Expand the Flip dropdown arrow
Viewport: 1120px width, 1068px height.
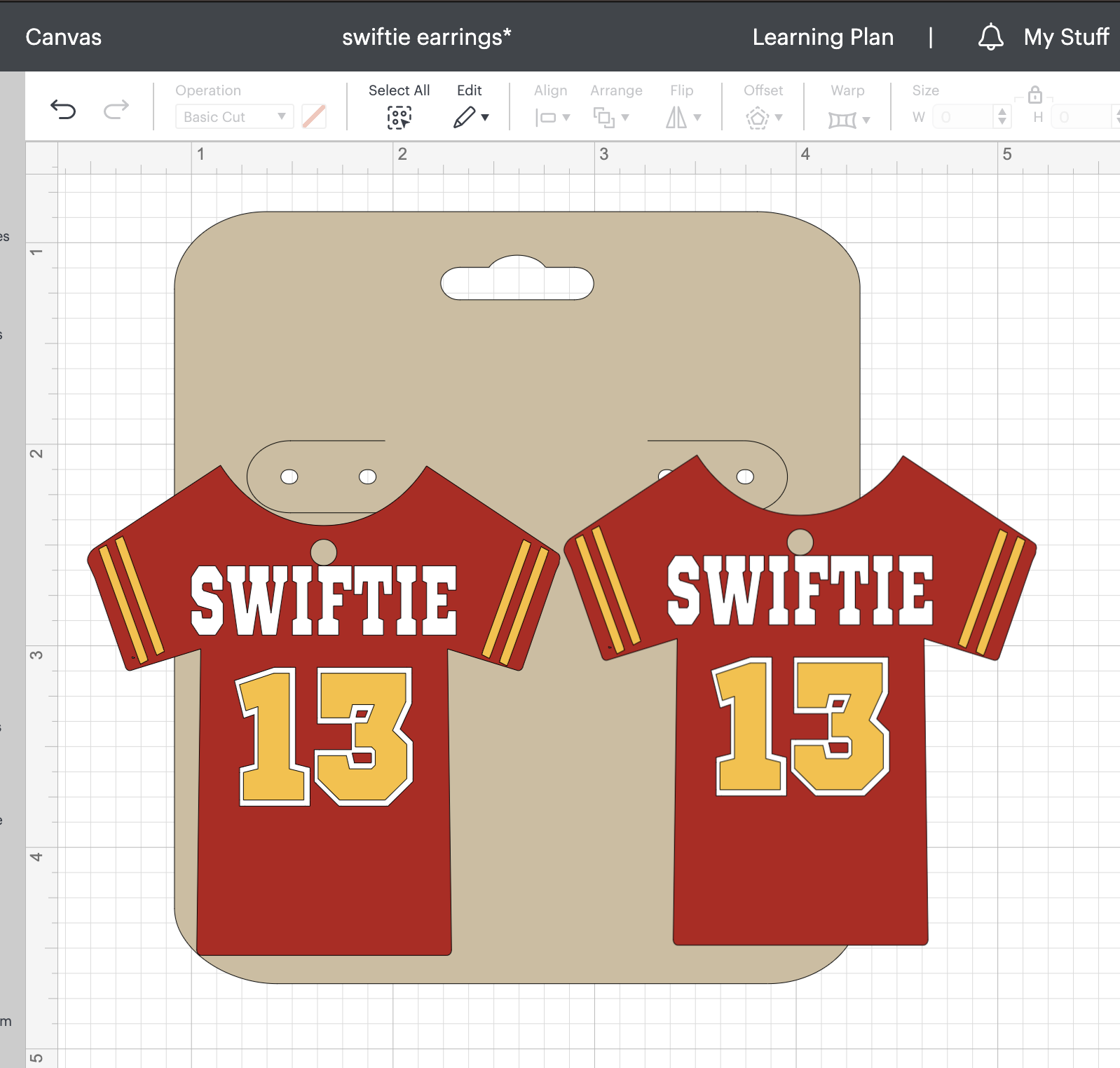697,118
